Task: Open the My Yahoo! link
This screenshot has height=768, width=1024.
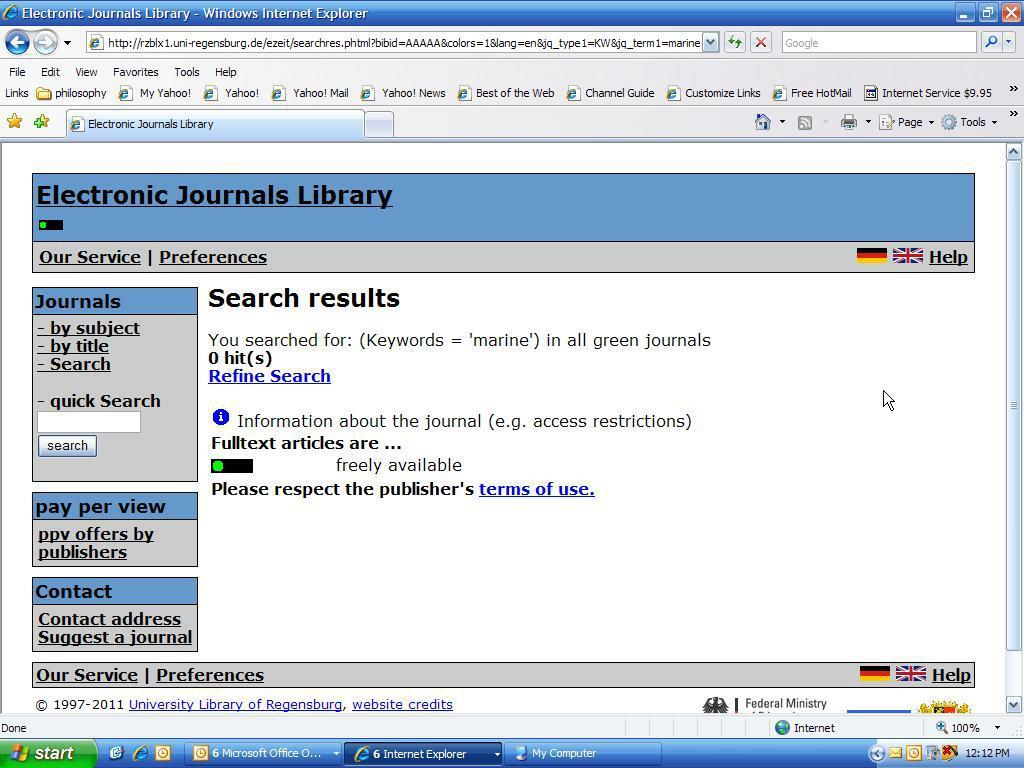Action: click(155, 93)
